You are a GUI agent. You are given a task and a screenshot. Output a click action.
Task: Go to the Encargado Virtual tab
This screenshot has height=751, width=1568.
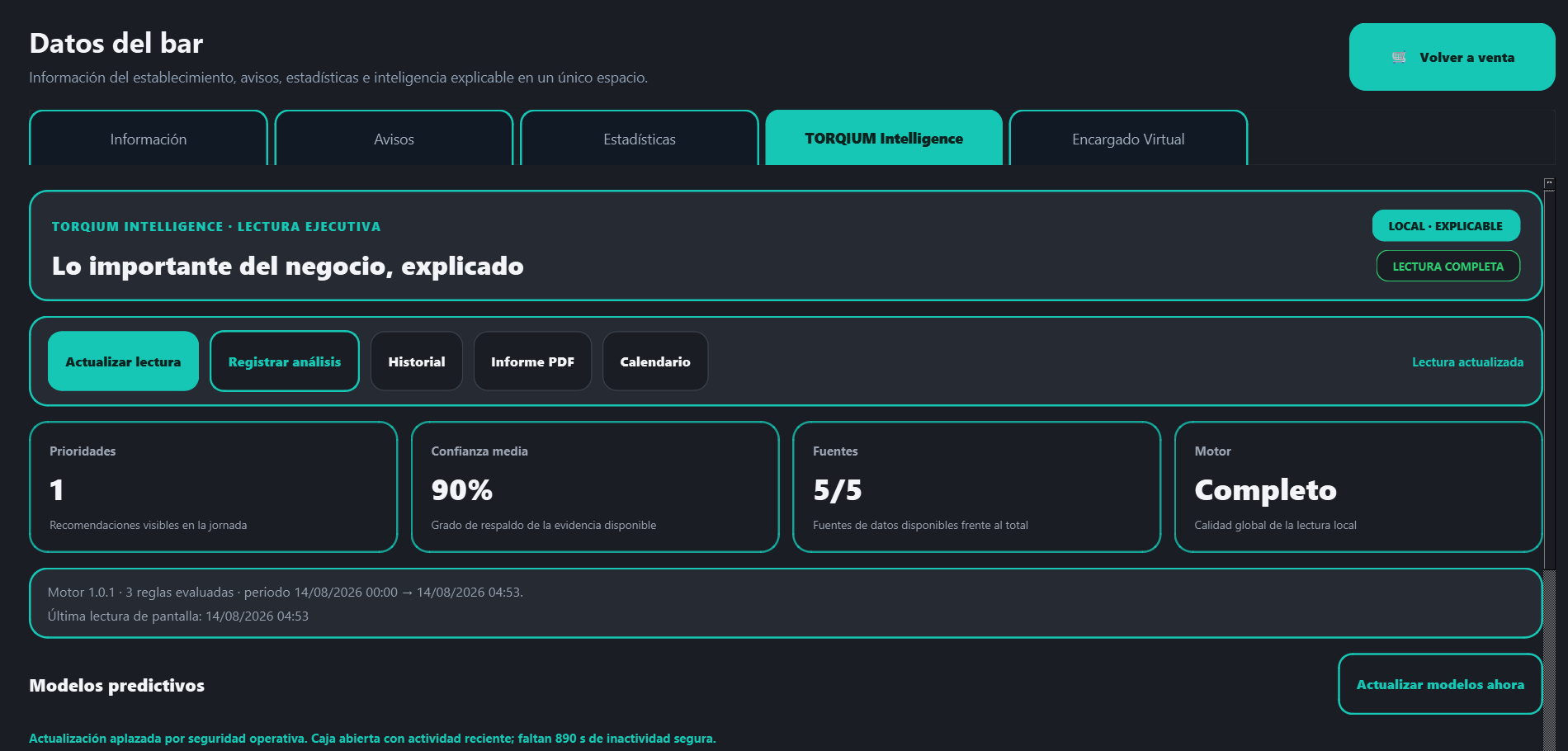tap(1128, 139)
